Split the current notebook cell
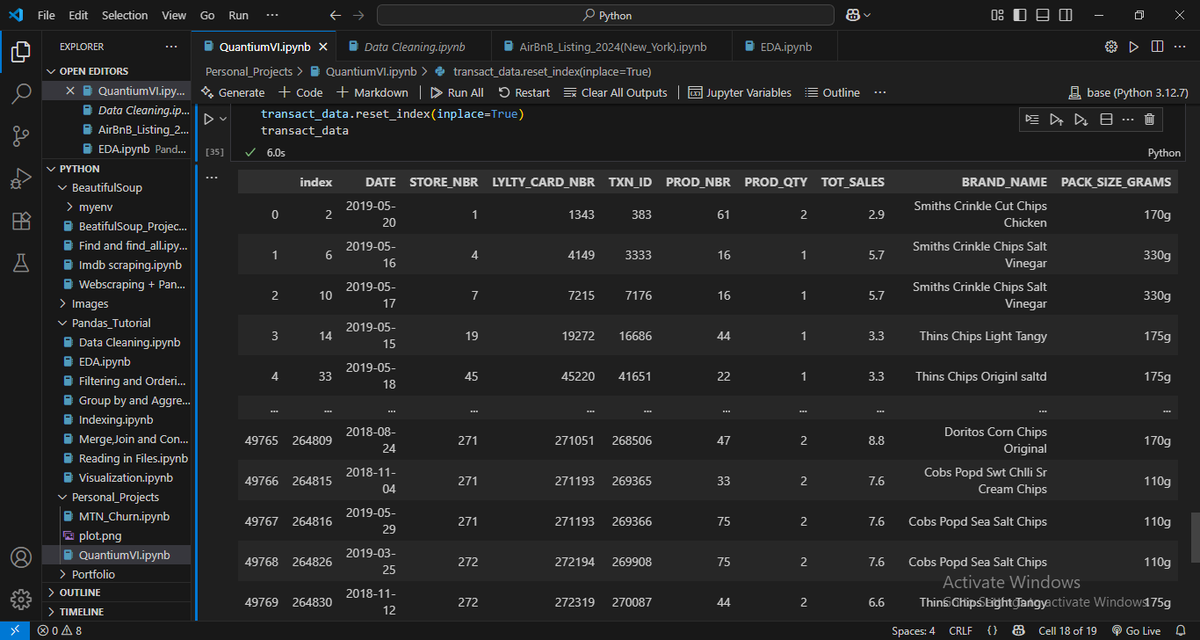The width and height of the screenshot is (1200, 640). coord(1106,119)
